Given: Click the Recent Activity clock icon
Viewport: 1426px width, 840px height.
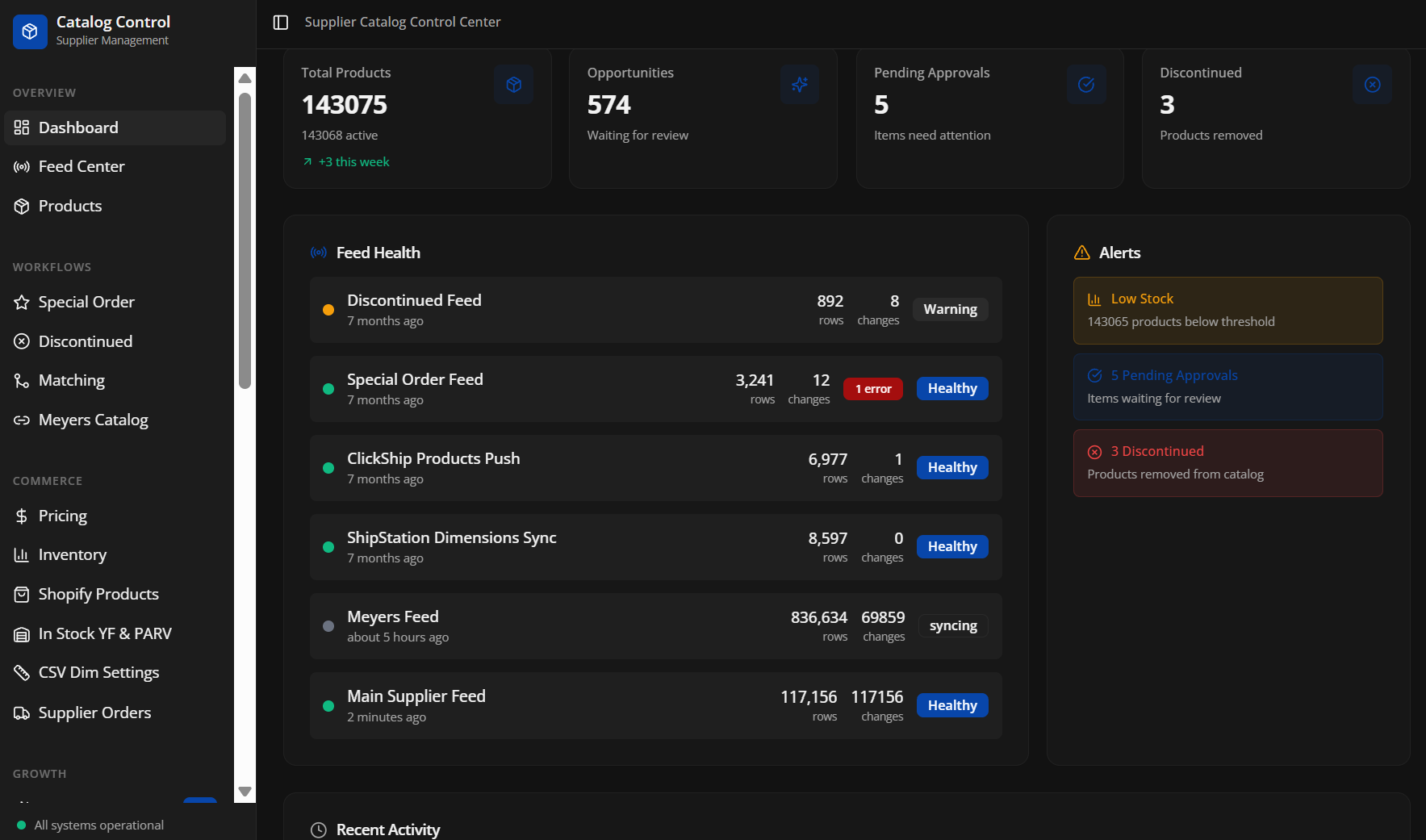Looking at the screenshot, I should (x=319, y=830).
